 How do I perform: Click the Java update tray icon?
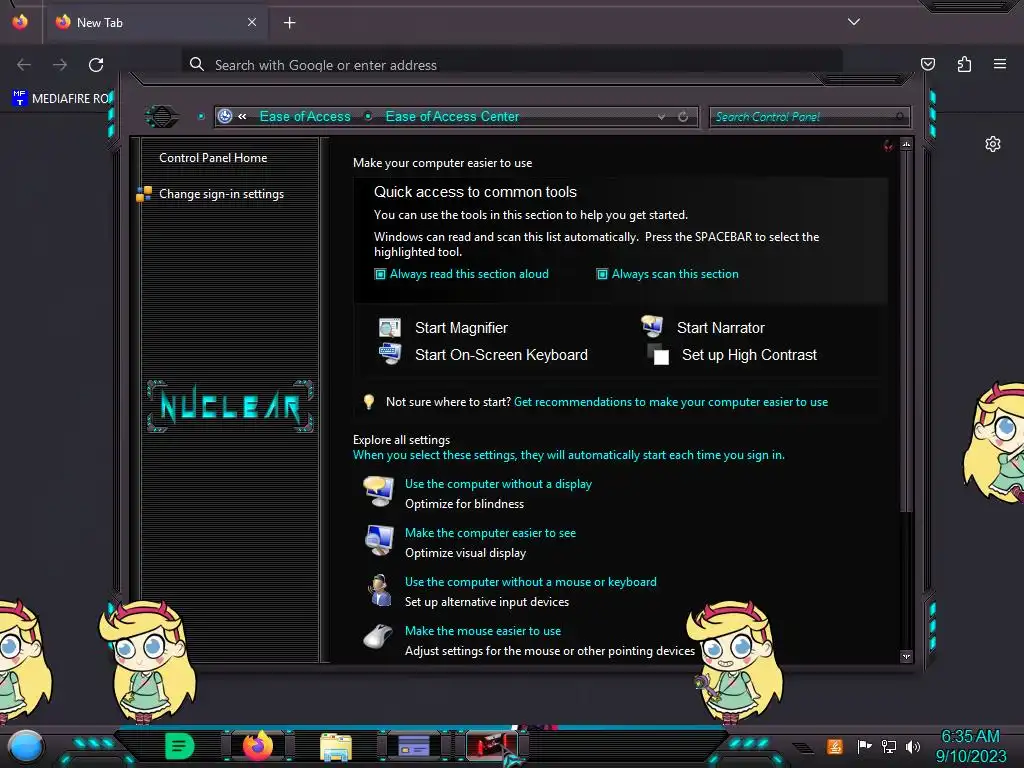[x=835, y=746]
